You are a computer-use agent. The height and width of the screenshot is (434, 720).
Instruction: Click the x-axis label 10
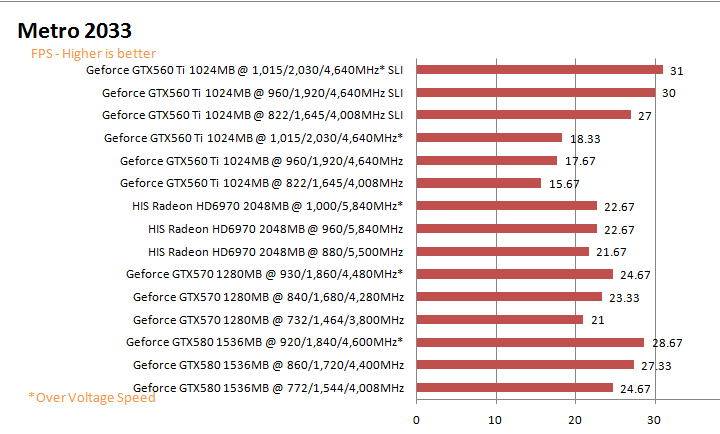(x=495, y=420)
